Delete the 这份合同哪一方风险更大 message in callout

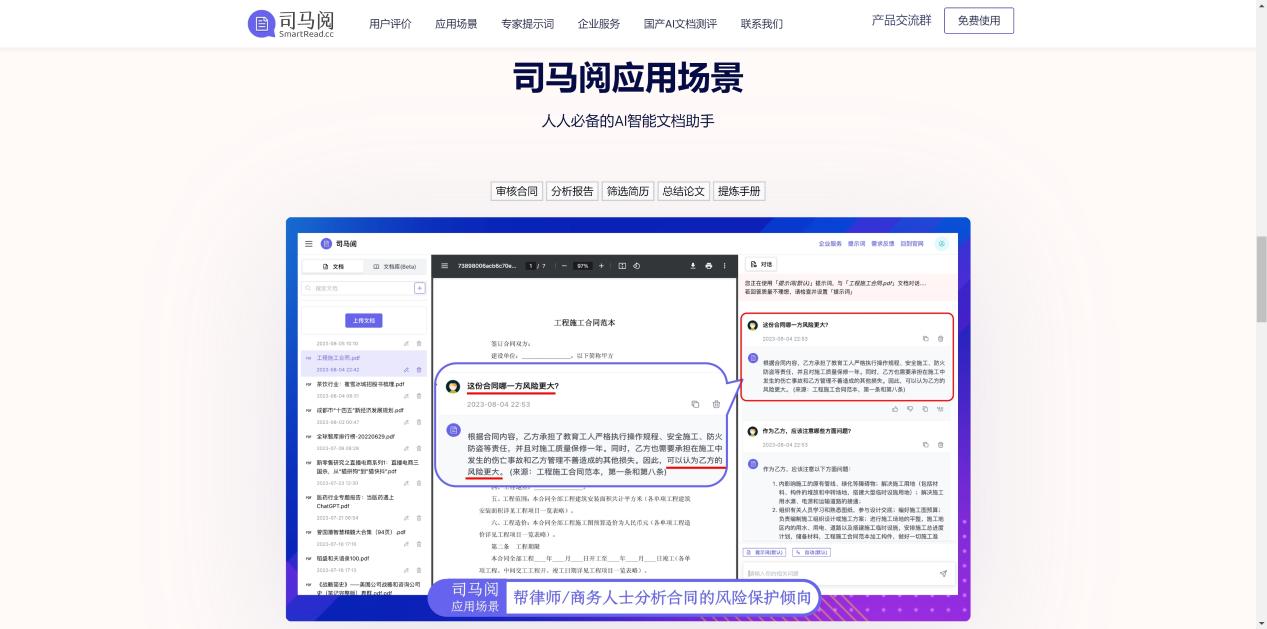coord(716,404)
